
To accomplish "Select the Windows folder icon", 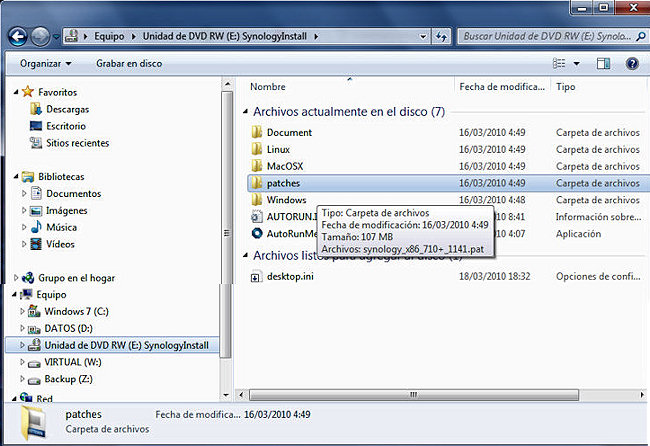I will [257, 200].
